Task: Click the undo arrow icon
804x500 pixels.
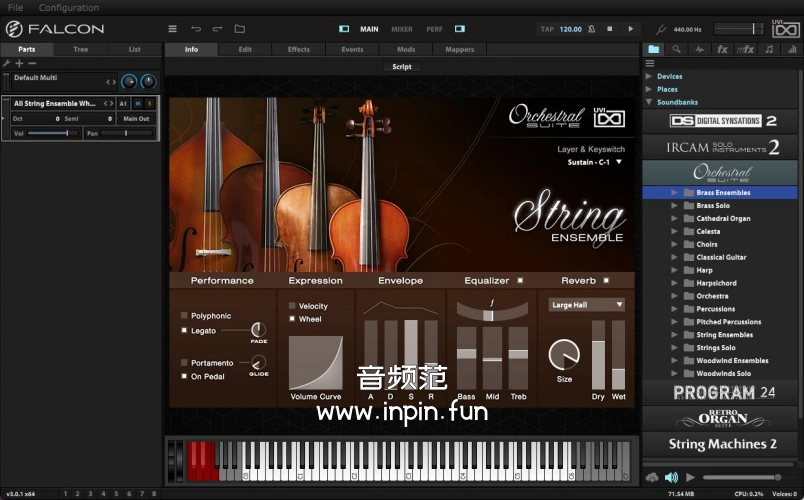Action: (195, 29)
